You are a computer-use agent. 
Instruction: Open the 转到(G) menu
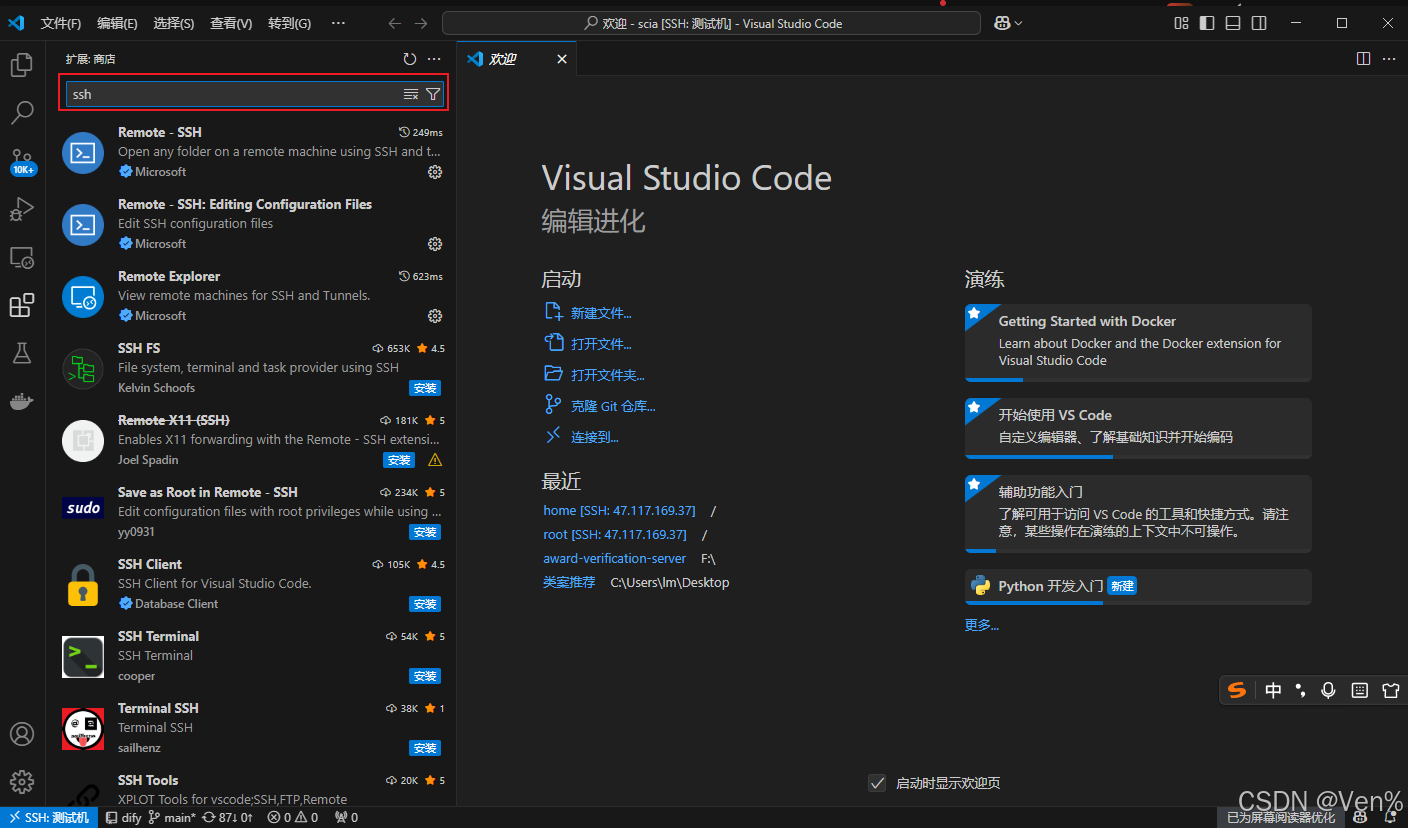pyautogui.click(x=289, y=23)
